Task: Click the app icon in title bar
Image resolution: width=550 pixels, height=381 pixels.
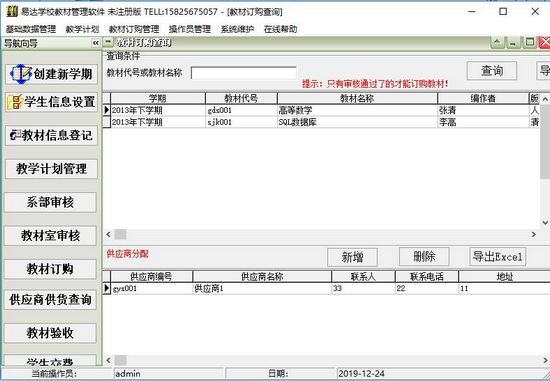Action: tap(12, 11)
